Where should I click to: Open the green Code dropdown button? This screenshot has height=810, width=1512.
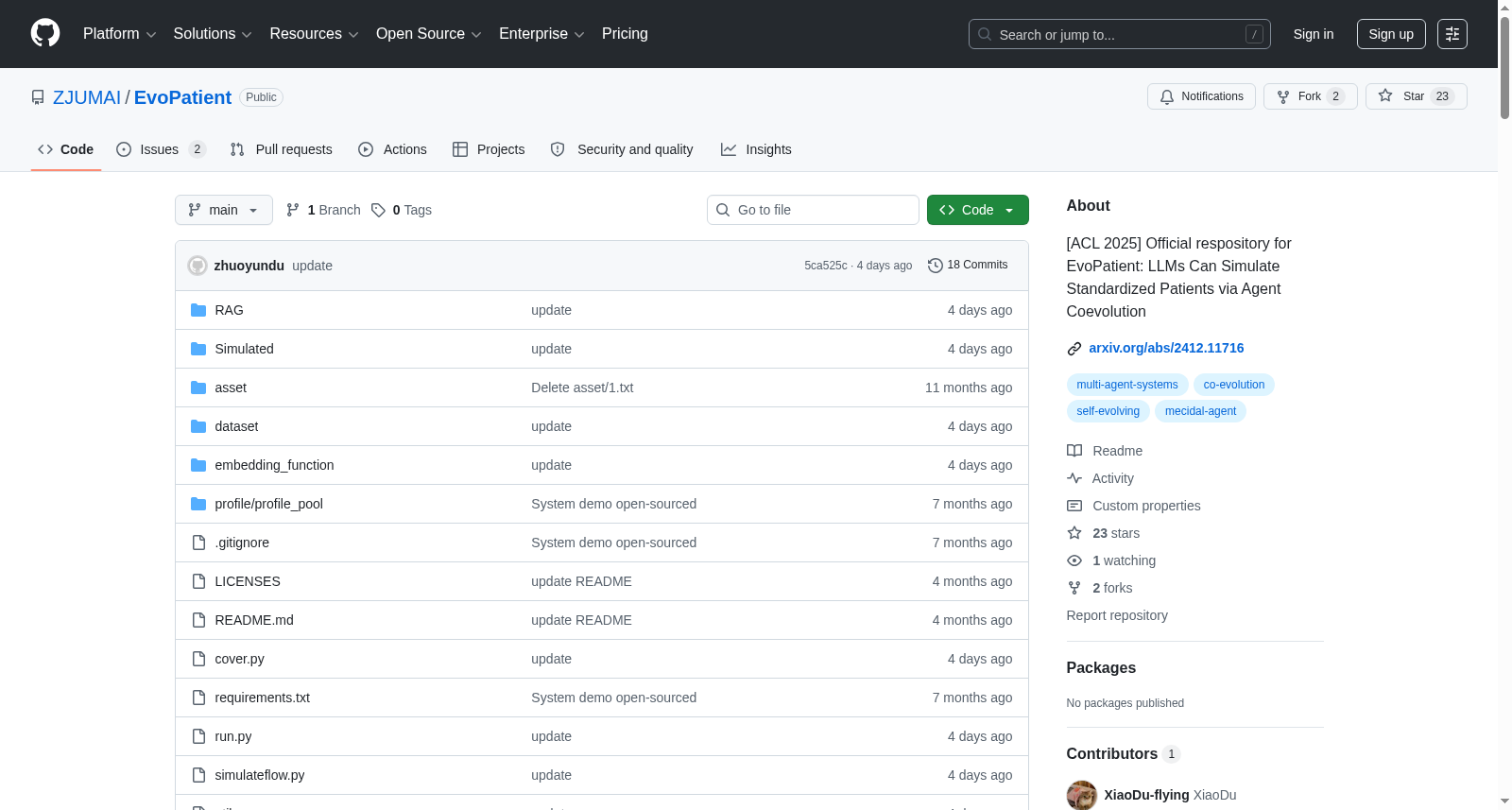click(x=978, y=210)
